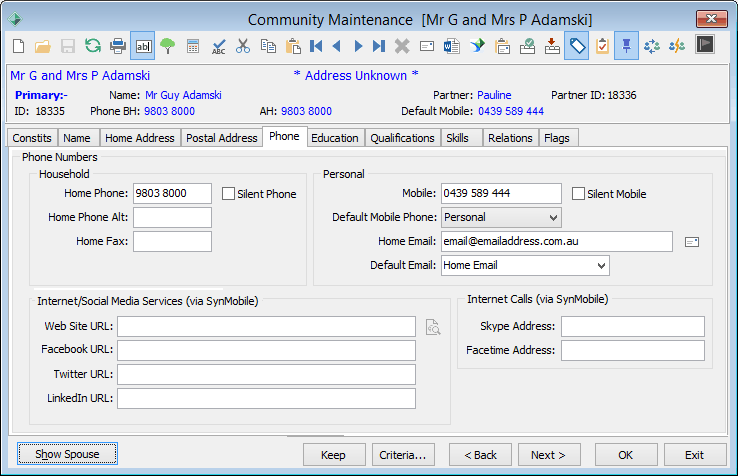This screenshot has width=738, height=476.
Task: Click the LinkedIn URL field
Action: pyautogui.click(x=266, y=398)
